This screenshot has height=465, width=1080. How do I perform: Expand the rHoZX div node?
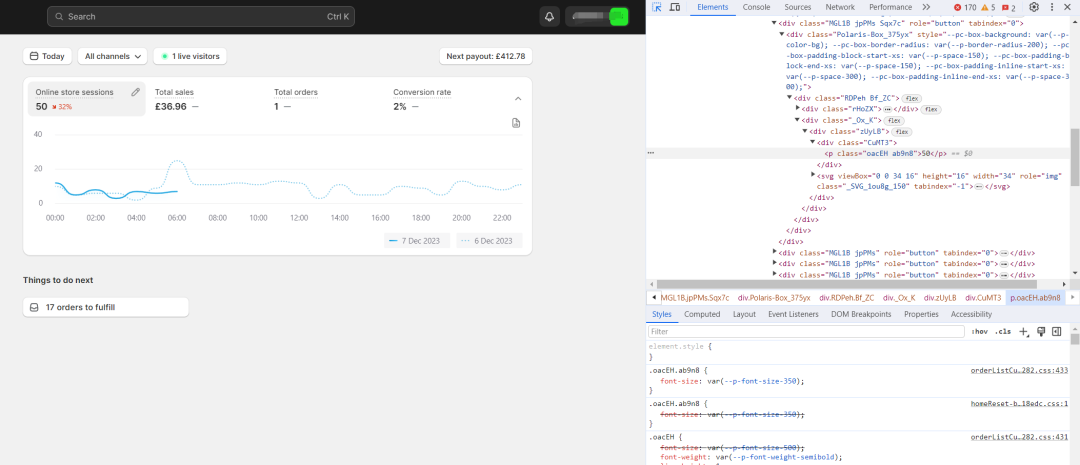coord(798,109)
